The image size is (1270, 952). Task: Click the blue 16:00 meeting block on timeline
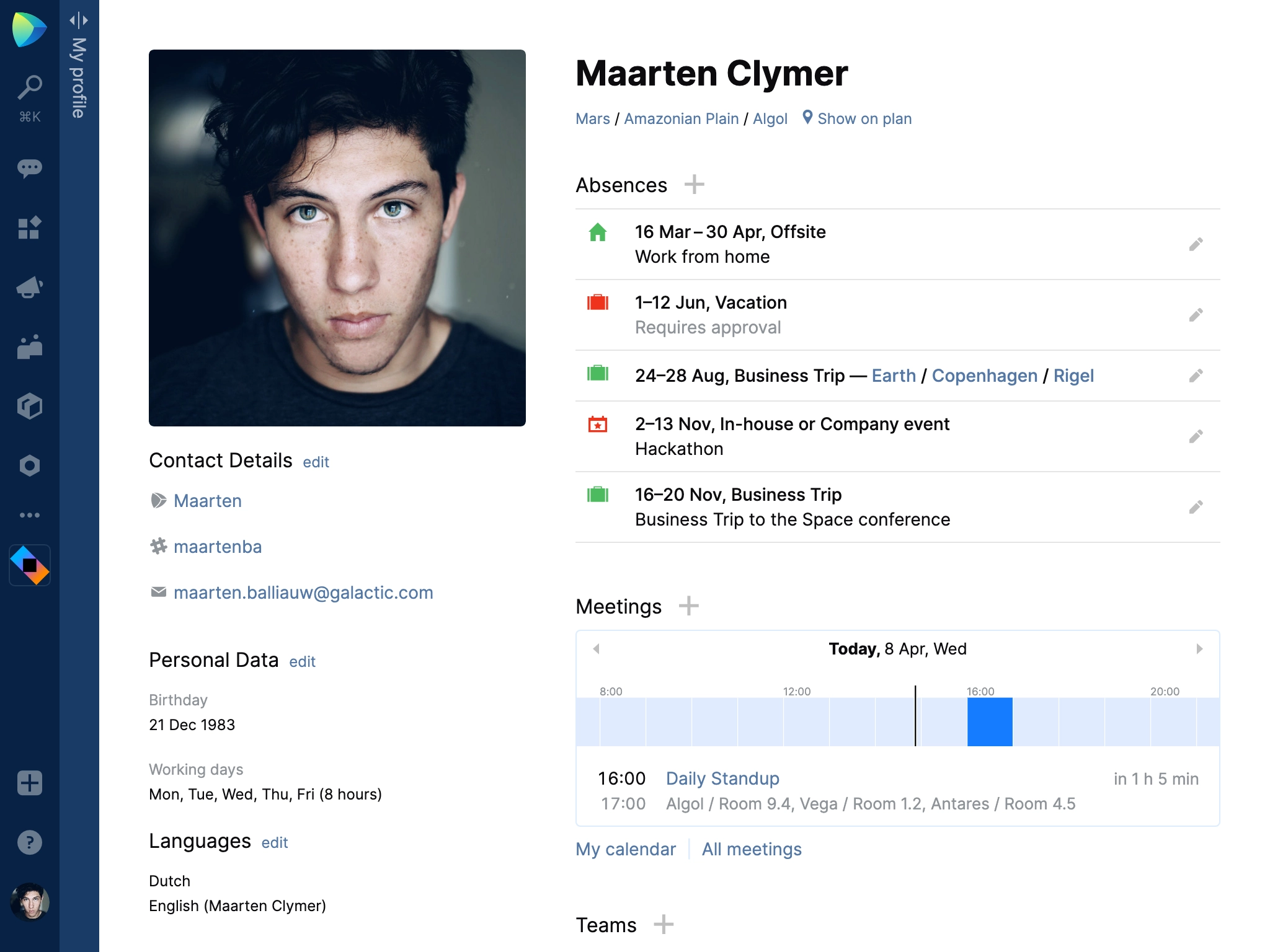point(990,721)
